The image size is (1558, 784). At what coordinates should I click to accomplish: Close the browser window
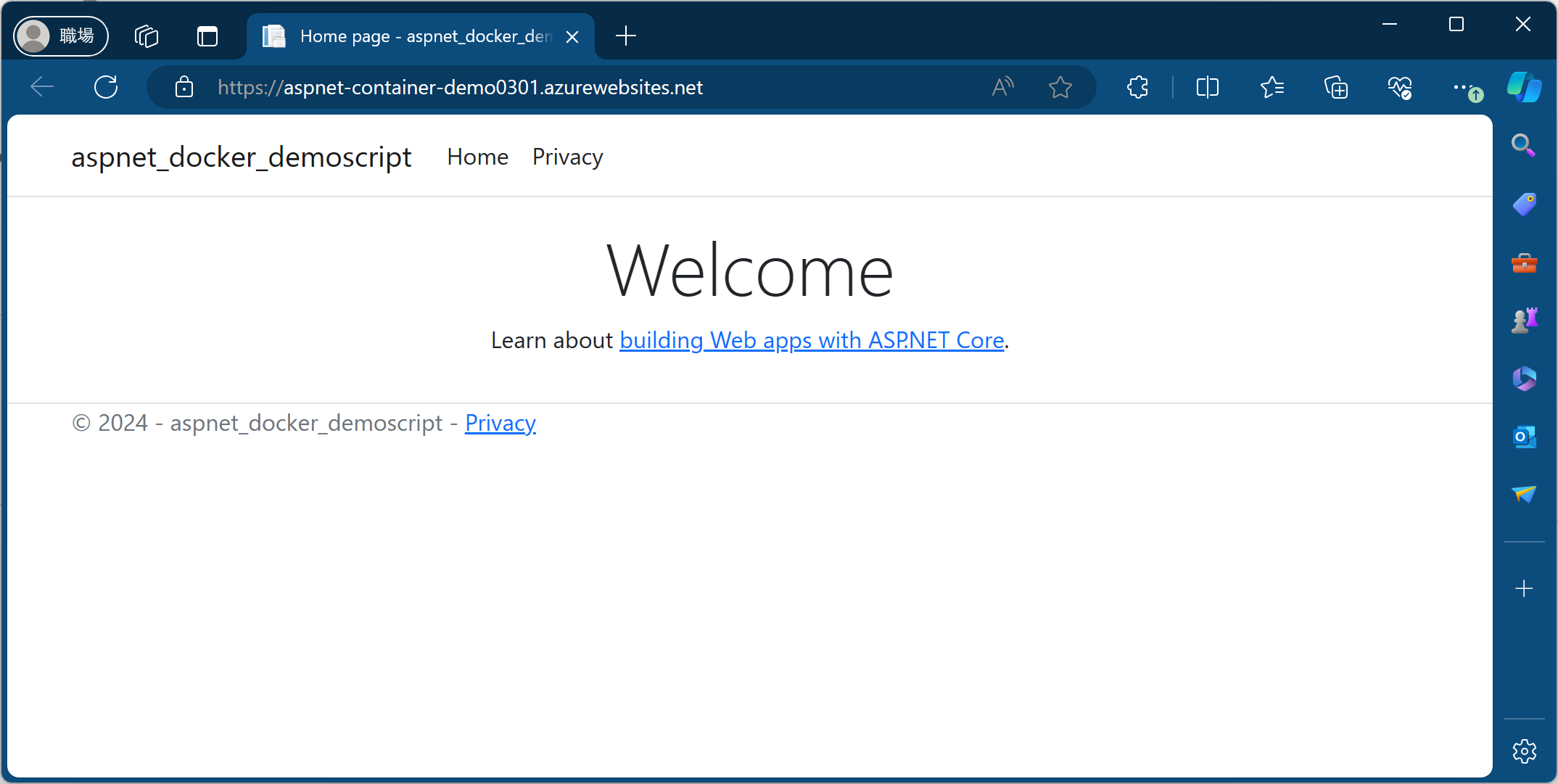(x=1523, y=24)
